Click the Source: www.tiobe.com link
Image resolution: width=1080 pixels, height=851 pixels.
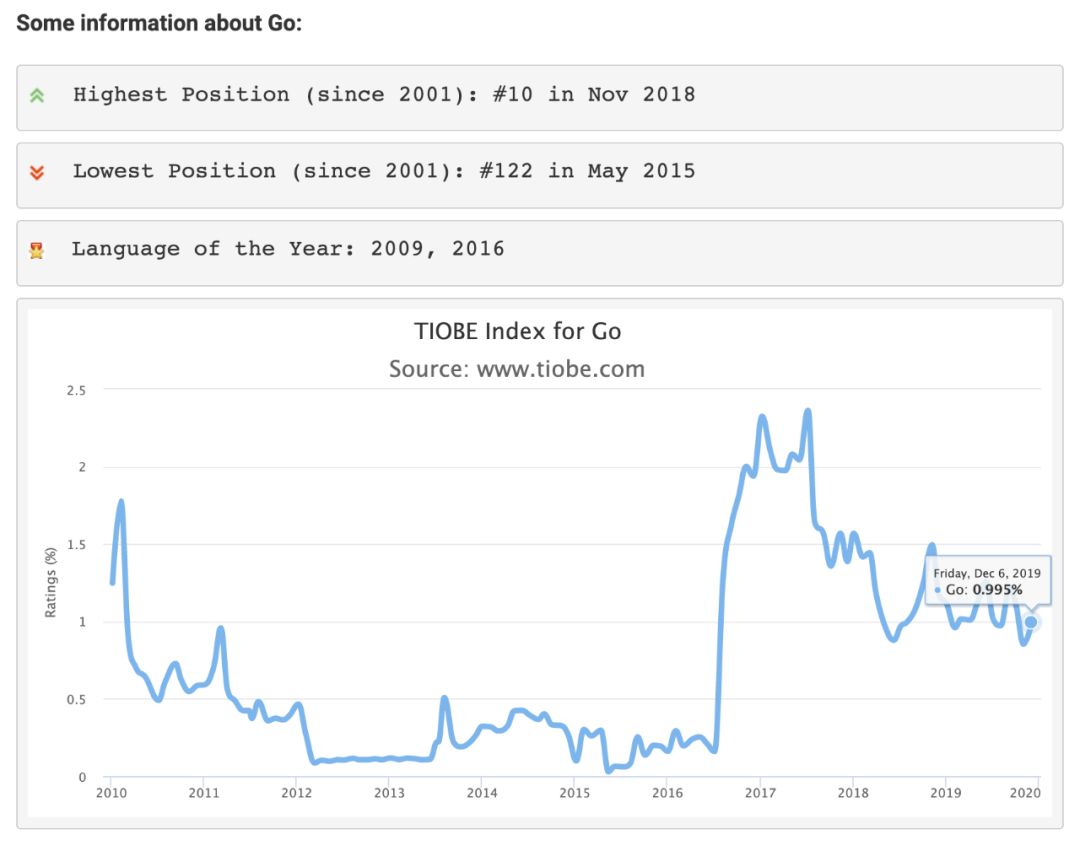click(516, 369)
